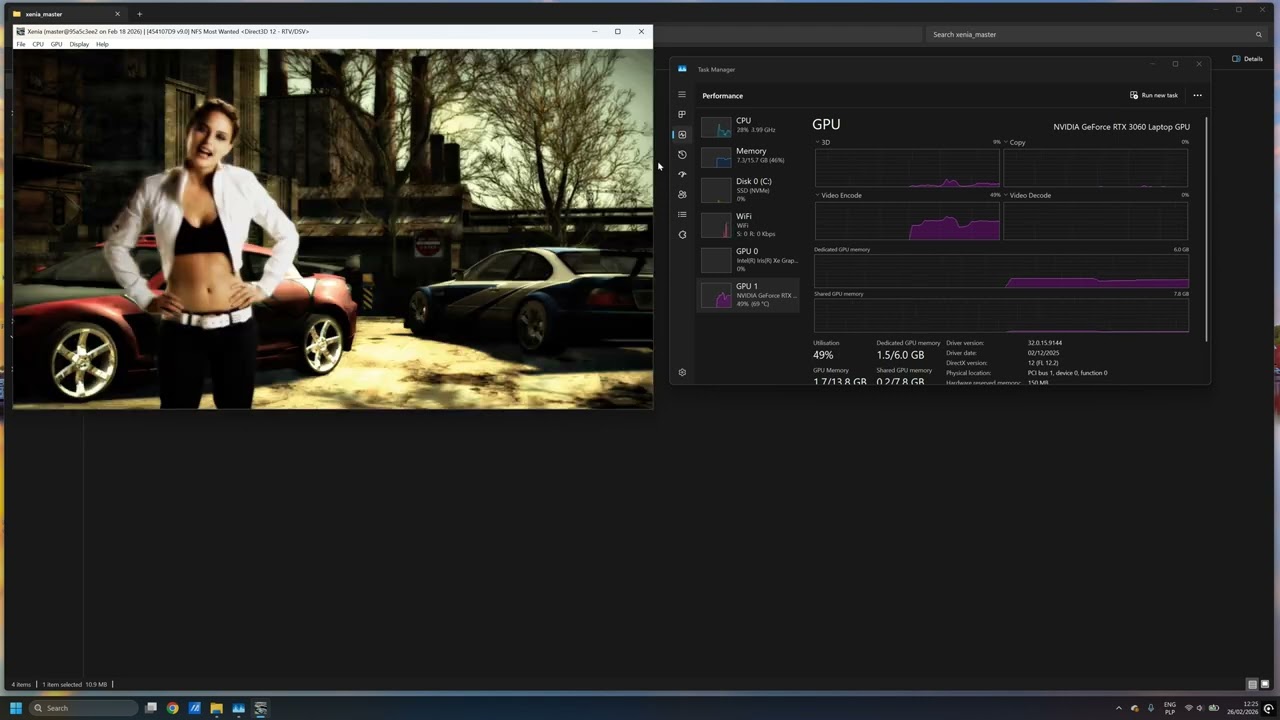Click driver version 32.0.15.9144 text

1045,343
